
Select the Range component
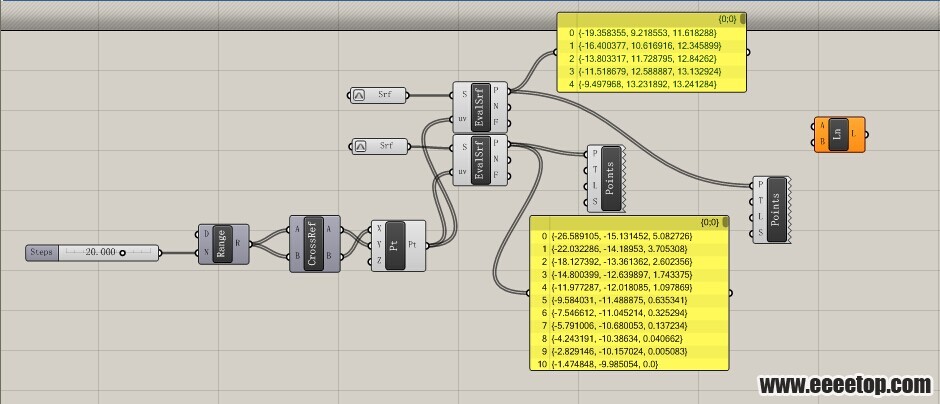[x=222, y=244]
